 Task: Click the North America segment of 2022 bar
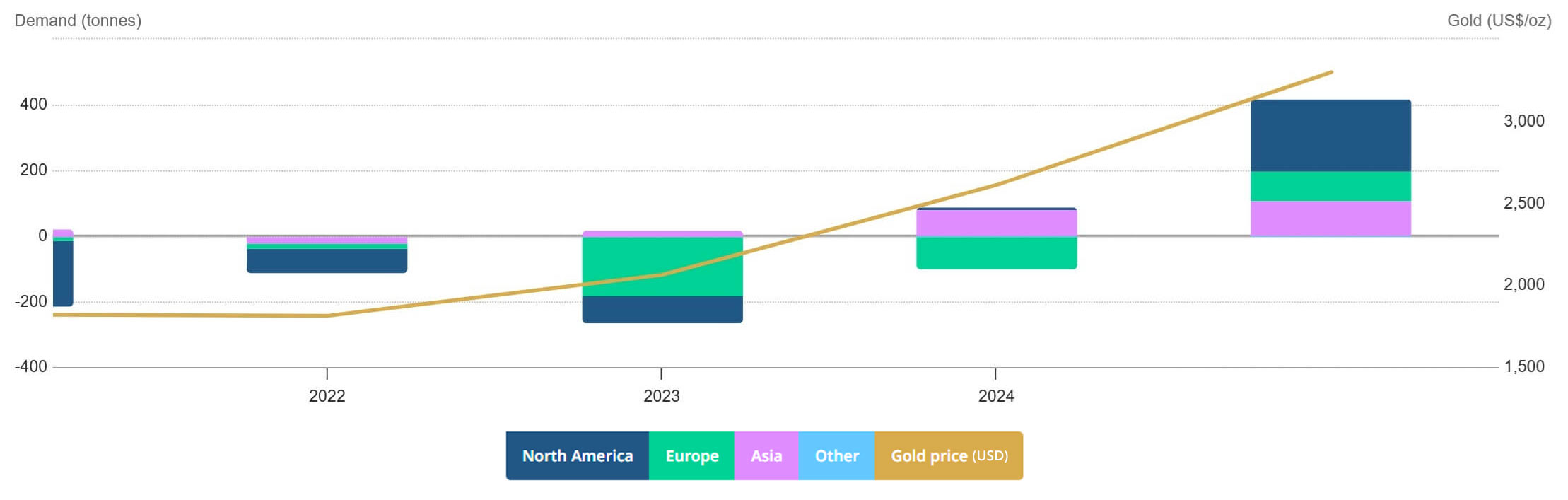[x=327, y=260]
